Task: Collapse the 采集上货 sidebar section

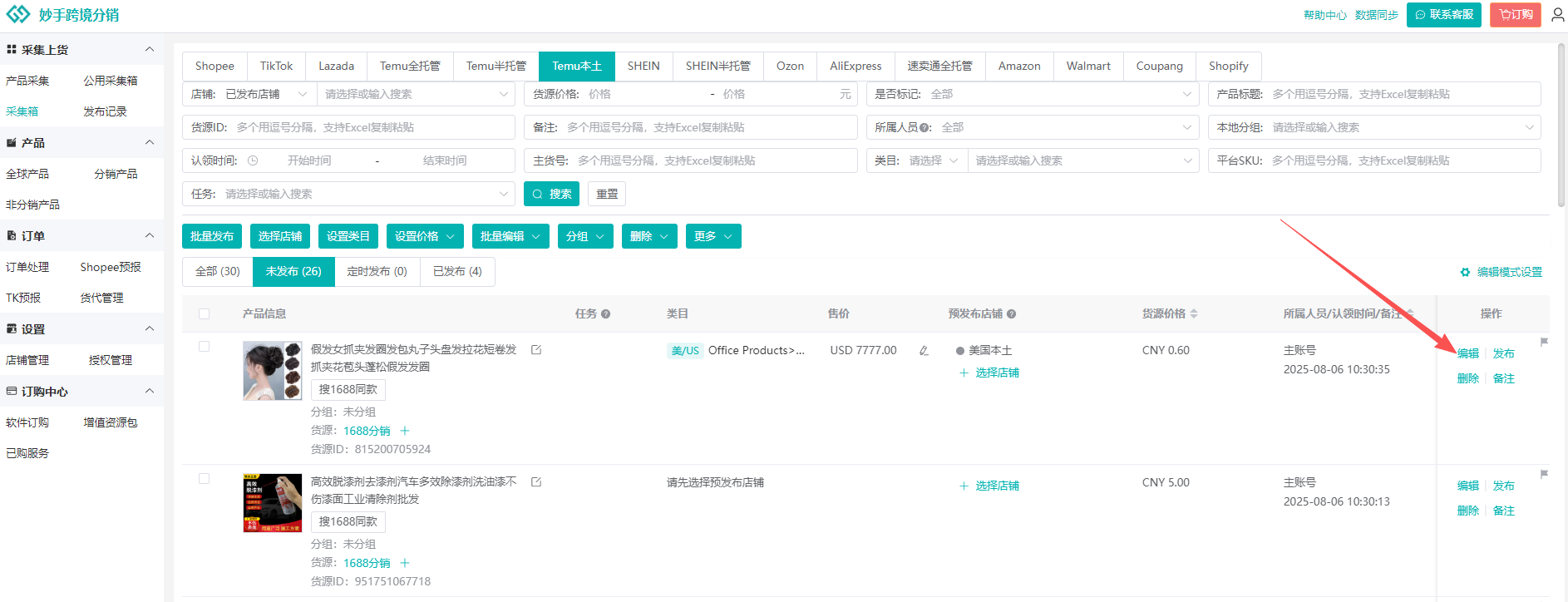Action: [x=150, y=50]
